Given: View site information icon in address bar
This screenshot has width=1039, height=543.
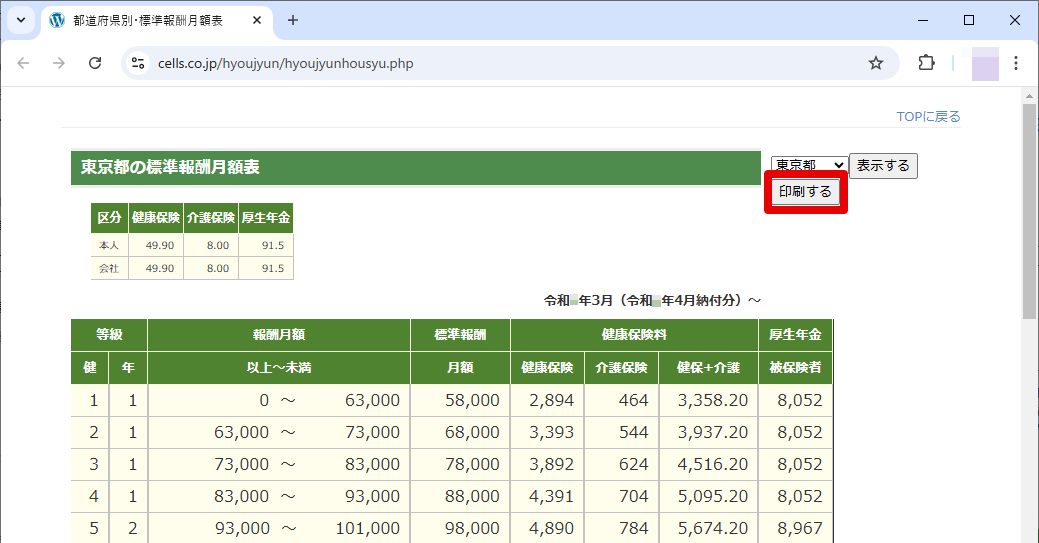Looking at the screenshot, I should coord(138,63).
